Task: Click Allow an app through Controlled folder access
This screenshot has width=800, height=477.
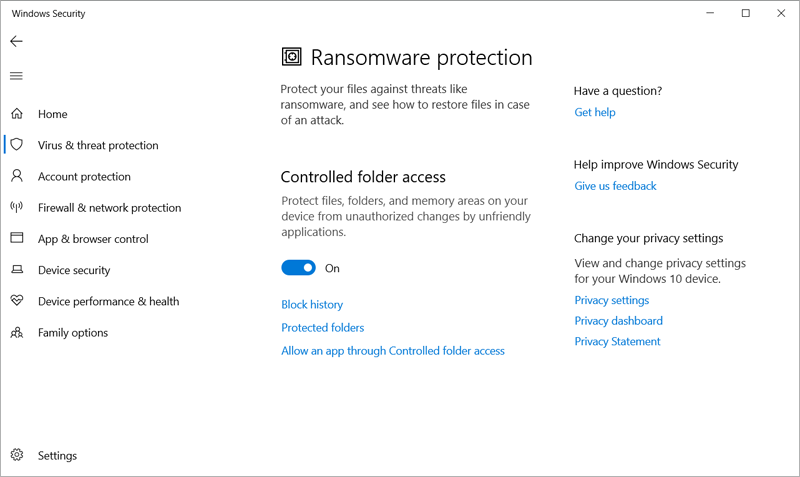Action: pos(393,351)
